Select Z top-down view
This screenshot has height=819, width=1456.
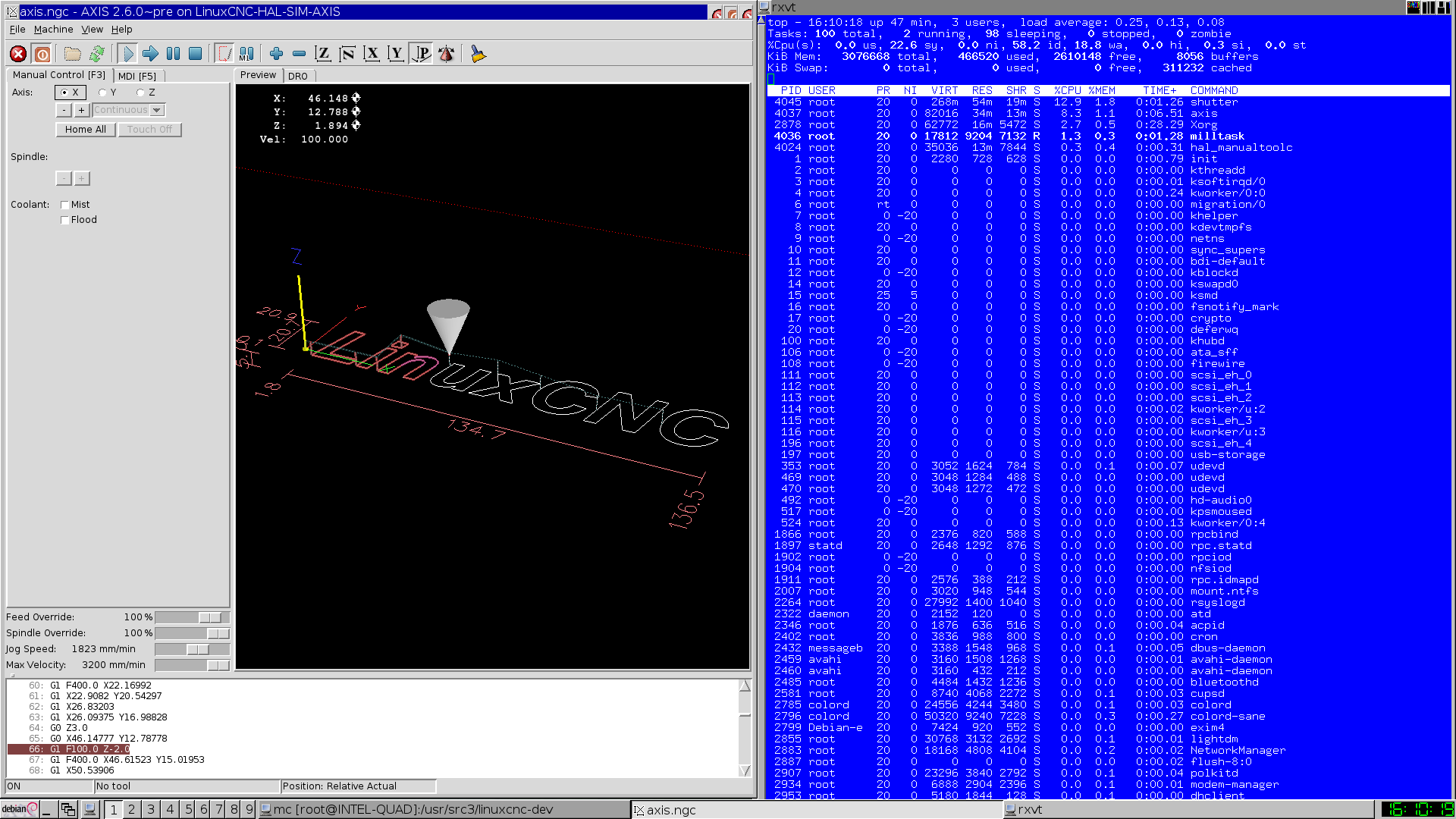point(323,54)
